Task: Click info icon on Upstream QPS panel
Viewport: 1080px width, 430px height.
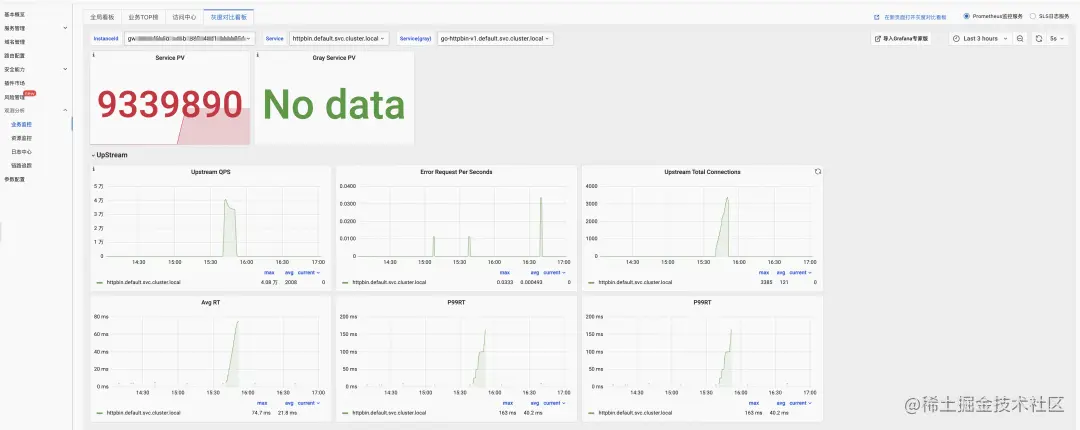Action: tap(93, 169)
